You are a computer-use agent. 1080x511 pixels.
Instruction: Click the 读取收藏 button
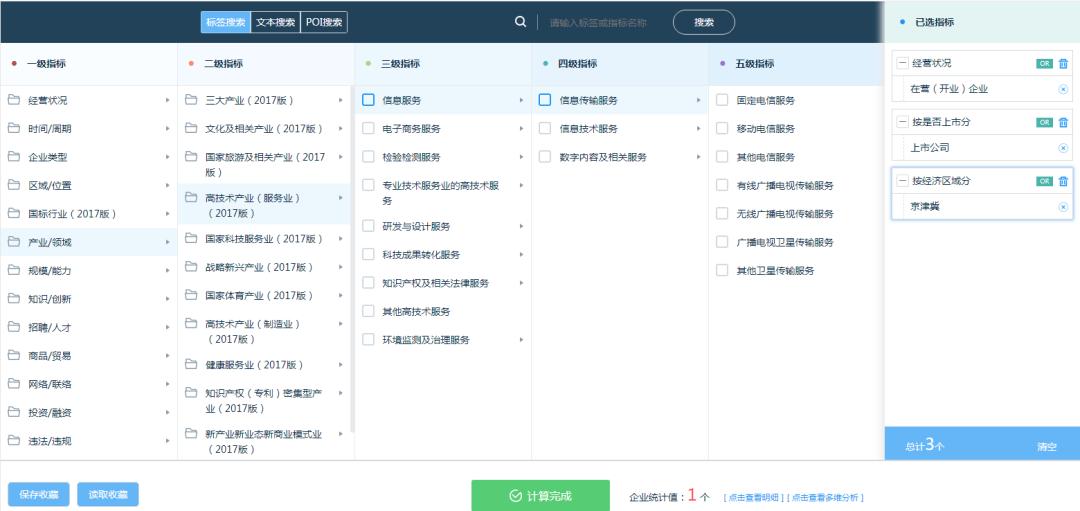coord(108,494)
